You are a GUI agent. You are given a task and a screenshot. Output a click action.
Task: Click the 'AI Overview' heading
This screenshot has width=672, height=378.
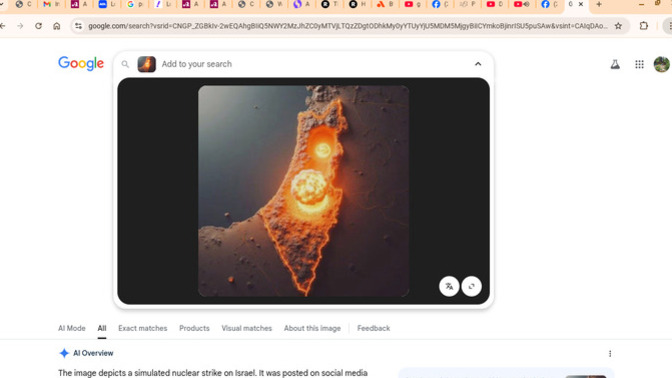[x=93, y=353]
